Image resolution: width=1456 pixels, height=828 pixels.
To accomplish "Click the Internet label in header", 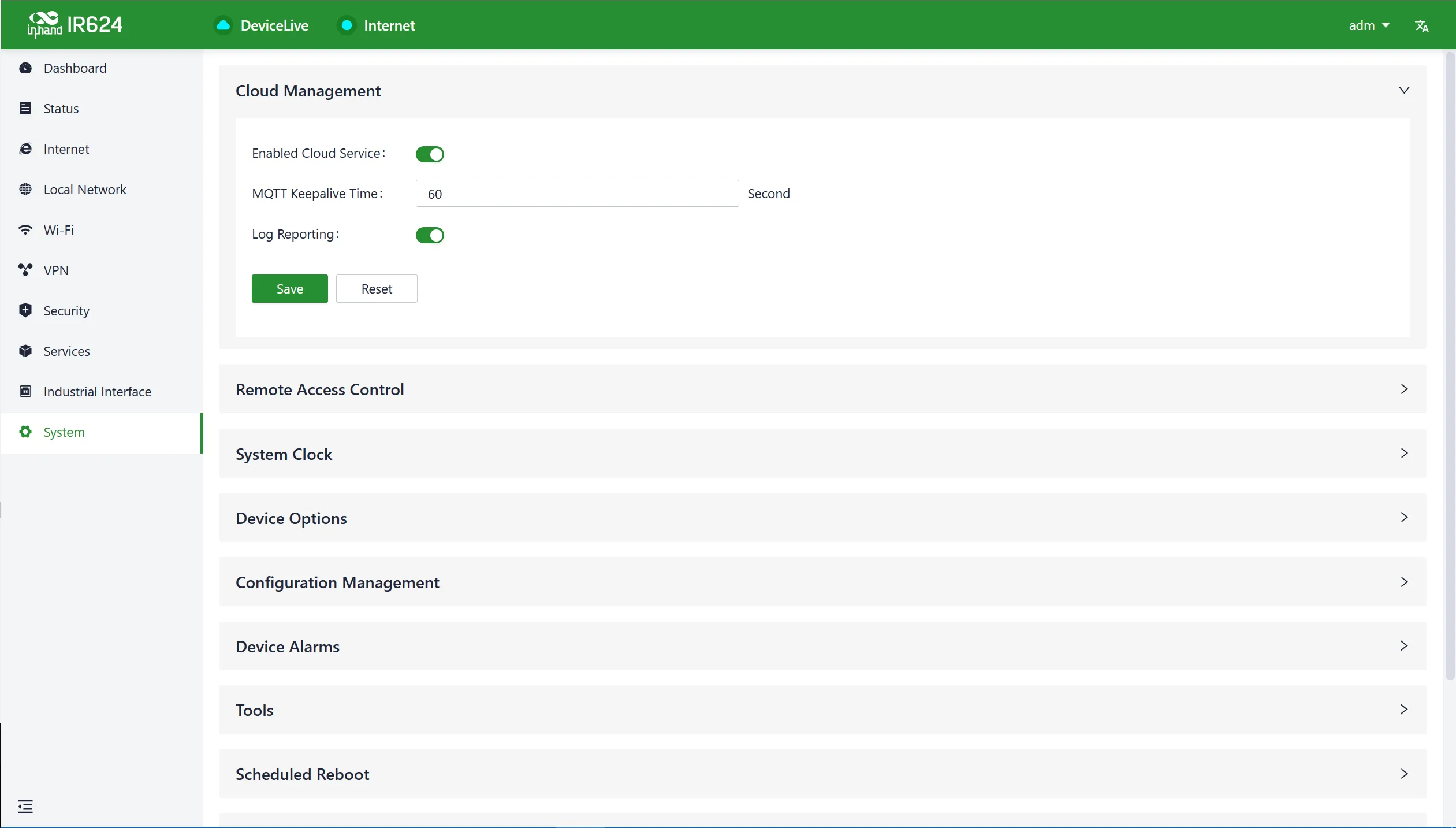I will pos(389,25).
